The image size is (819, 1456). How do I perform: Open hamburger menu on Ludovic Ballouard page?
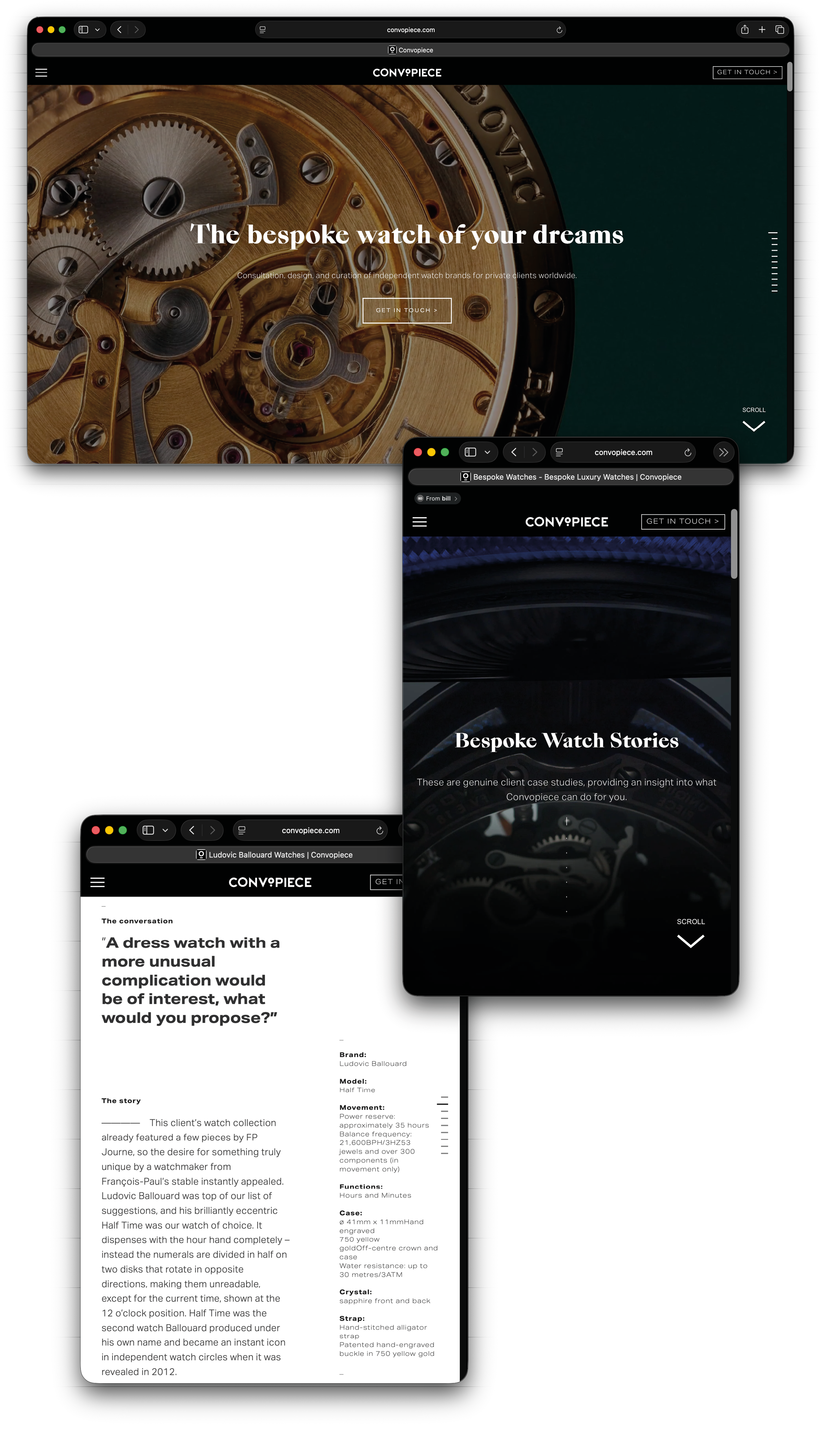(x=98, y=882)
